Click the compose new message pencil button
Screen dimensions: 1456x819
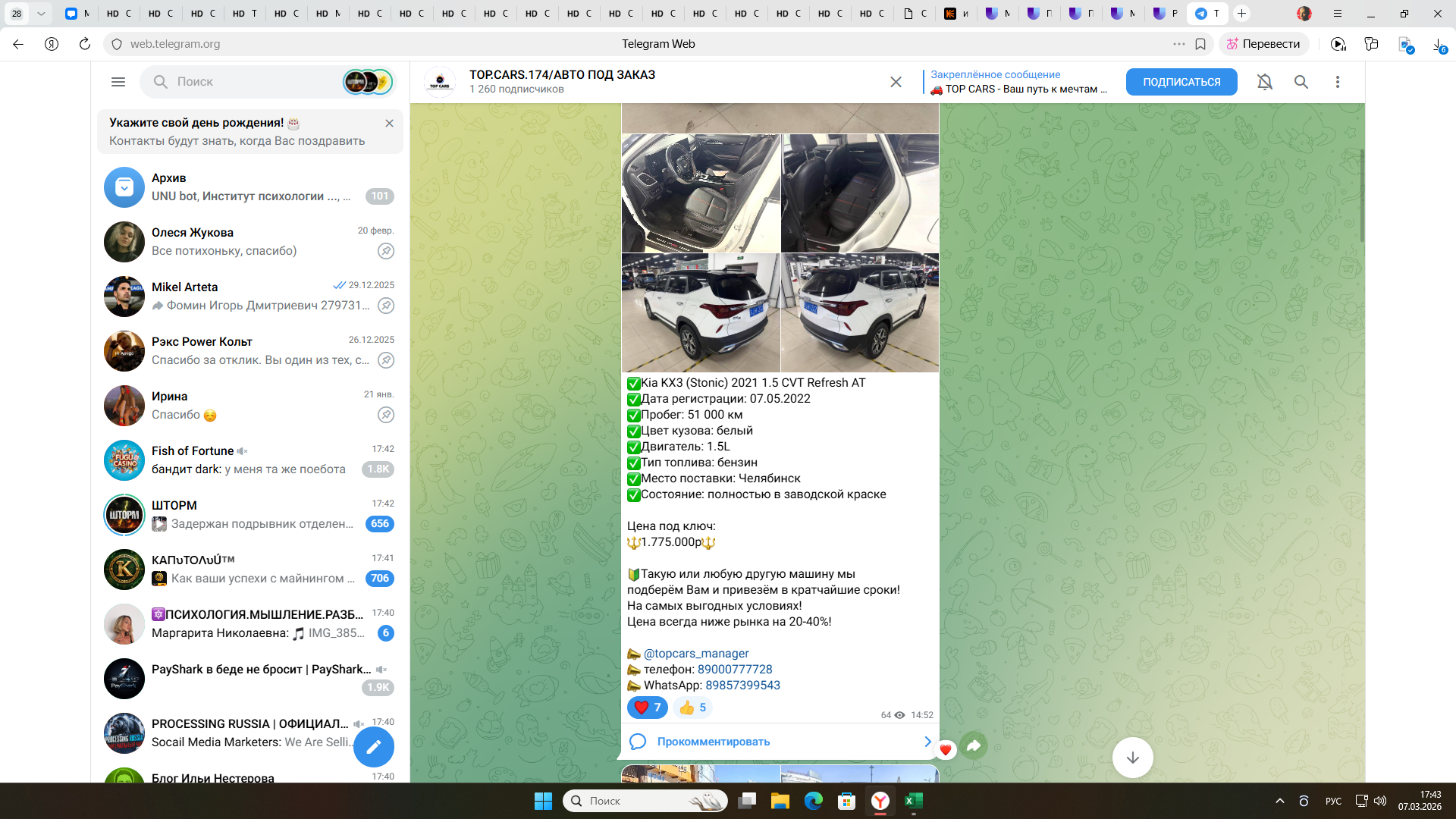tap(374, 747)
